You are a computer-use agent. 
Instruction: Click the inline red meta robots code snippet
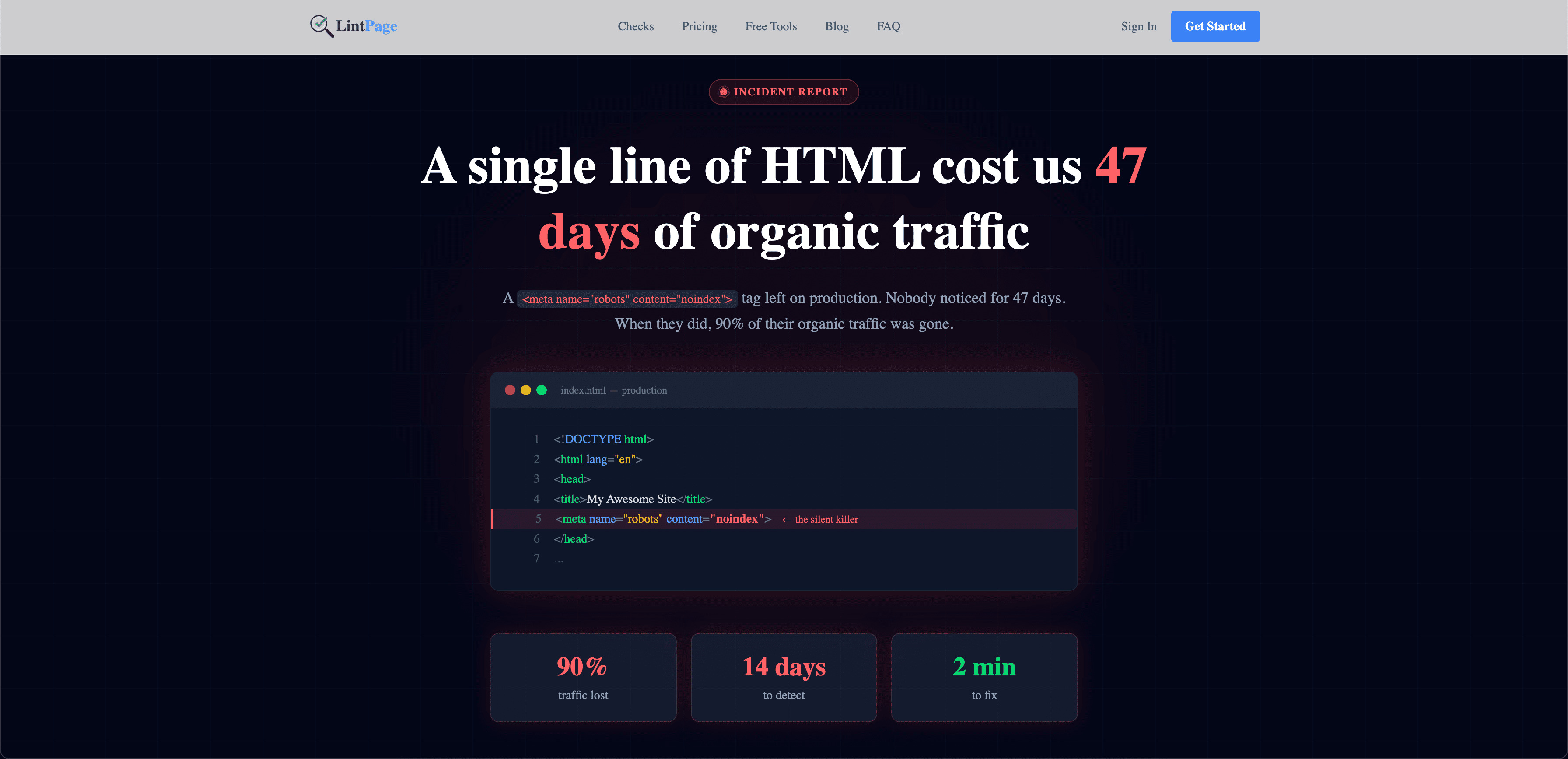(627, 299)
